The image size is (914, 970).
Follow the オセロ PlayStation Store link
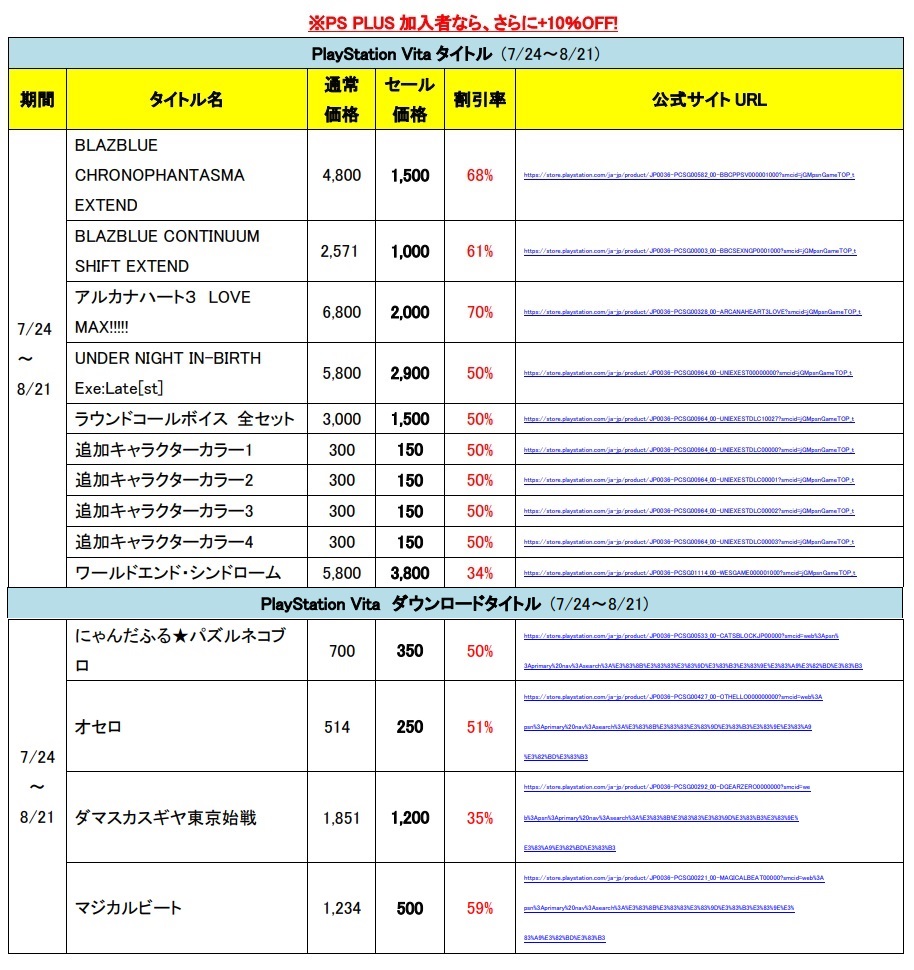673,728
